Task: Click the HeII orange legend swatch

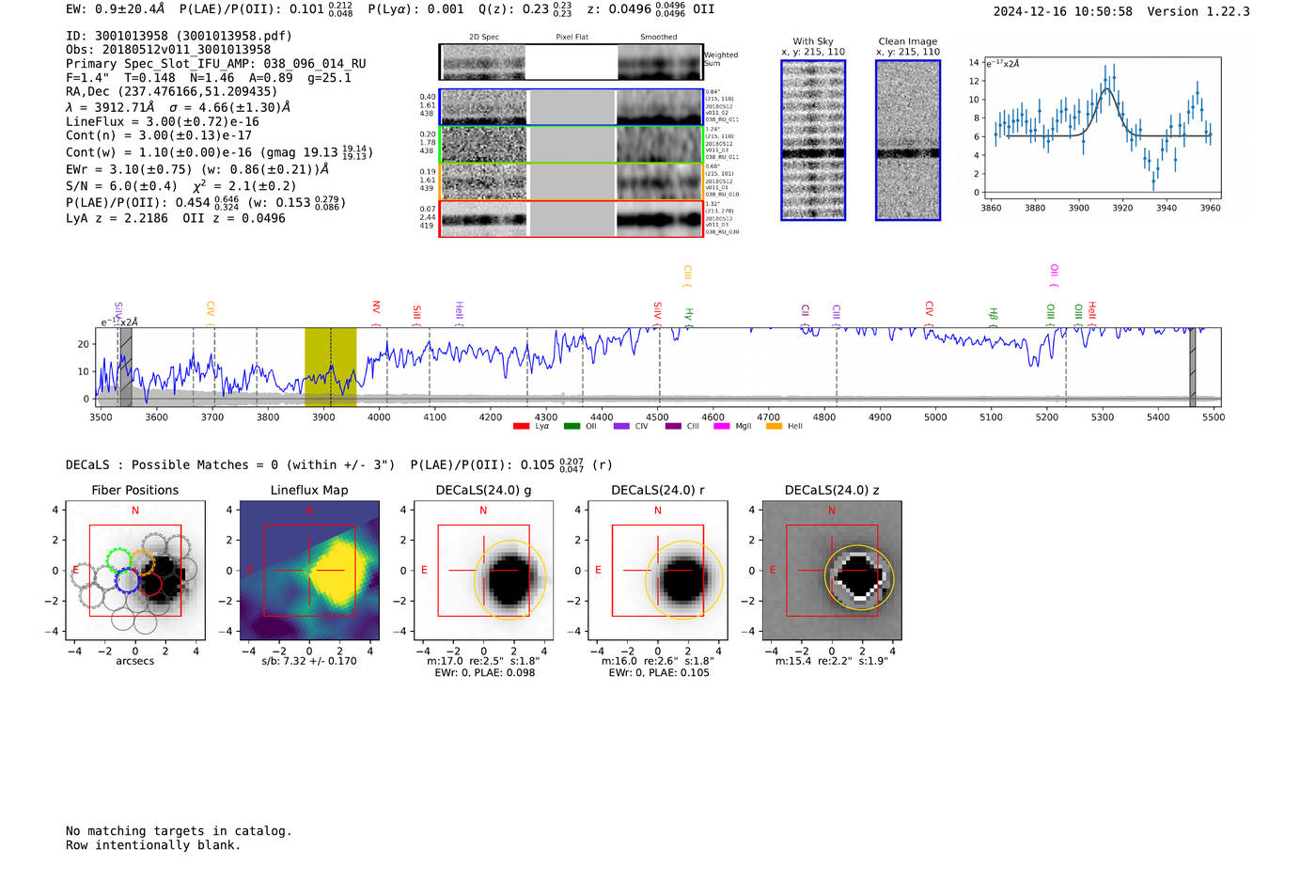Action: click(775, 427)
